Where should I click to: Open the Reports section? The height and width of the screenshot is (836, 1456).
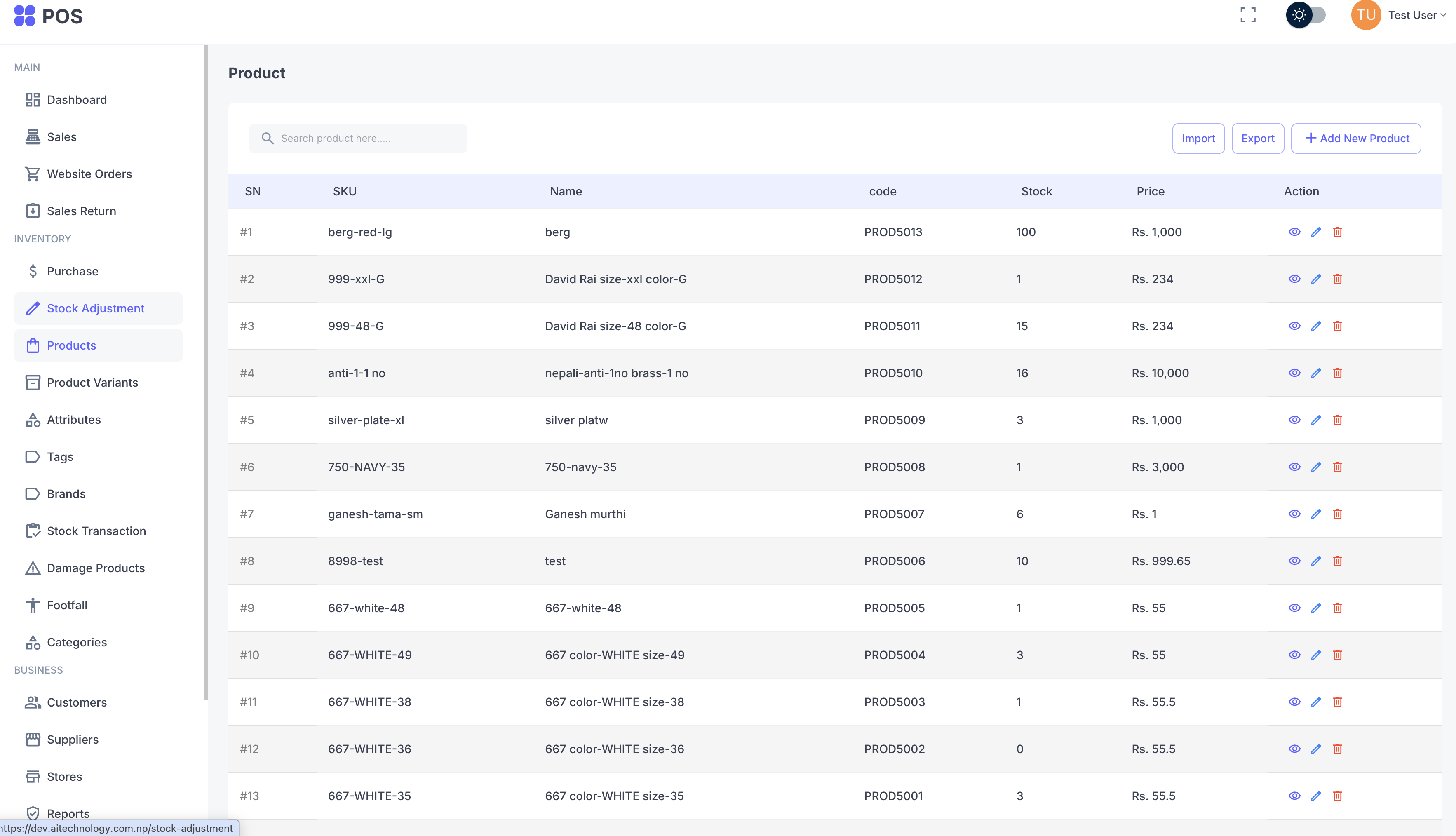pos(68,814)
